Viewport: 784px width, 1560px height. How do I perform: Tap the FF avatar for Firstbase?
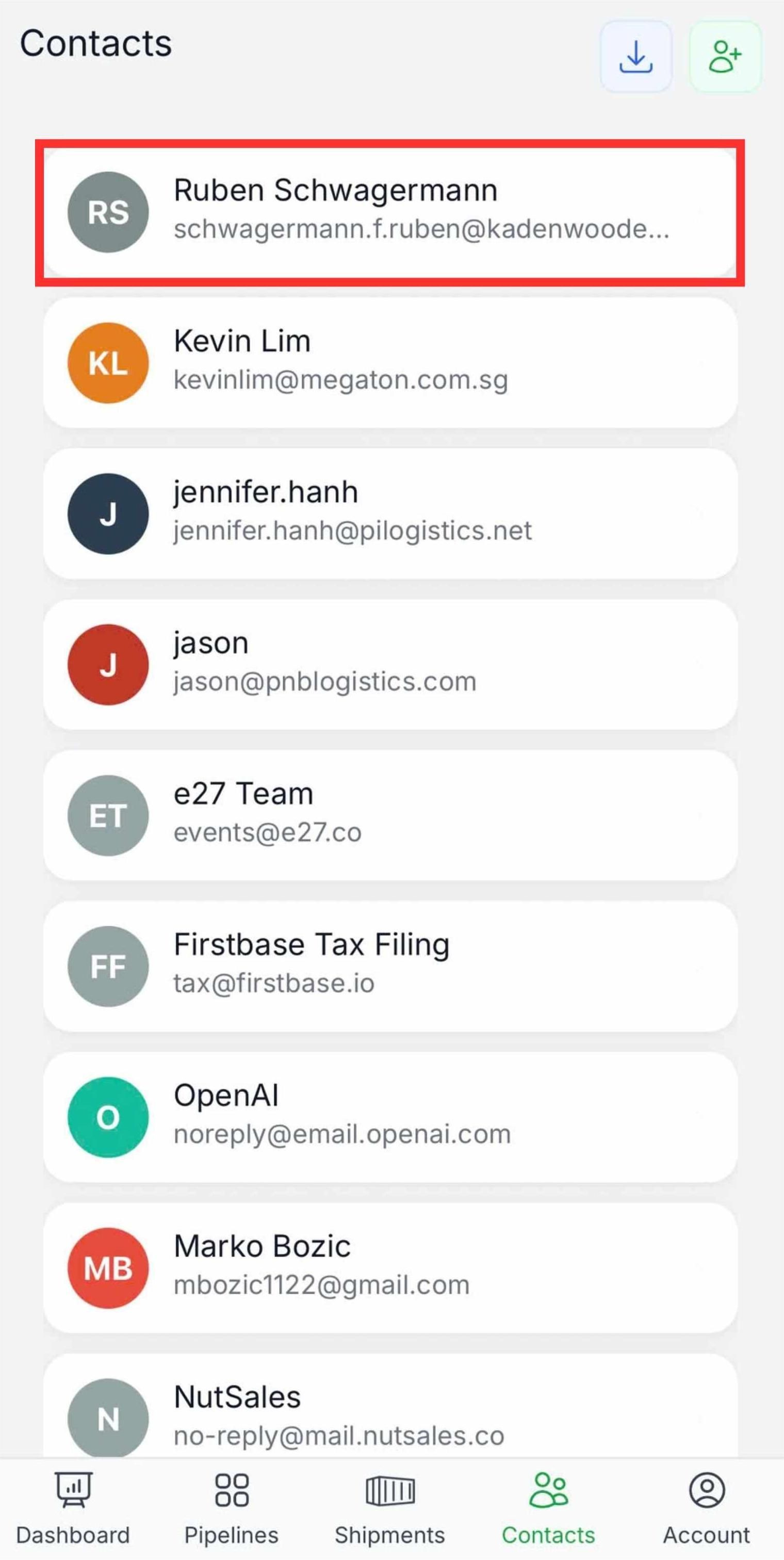pyautogui.click(x=108, y=966)
